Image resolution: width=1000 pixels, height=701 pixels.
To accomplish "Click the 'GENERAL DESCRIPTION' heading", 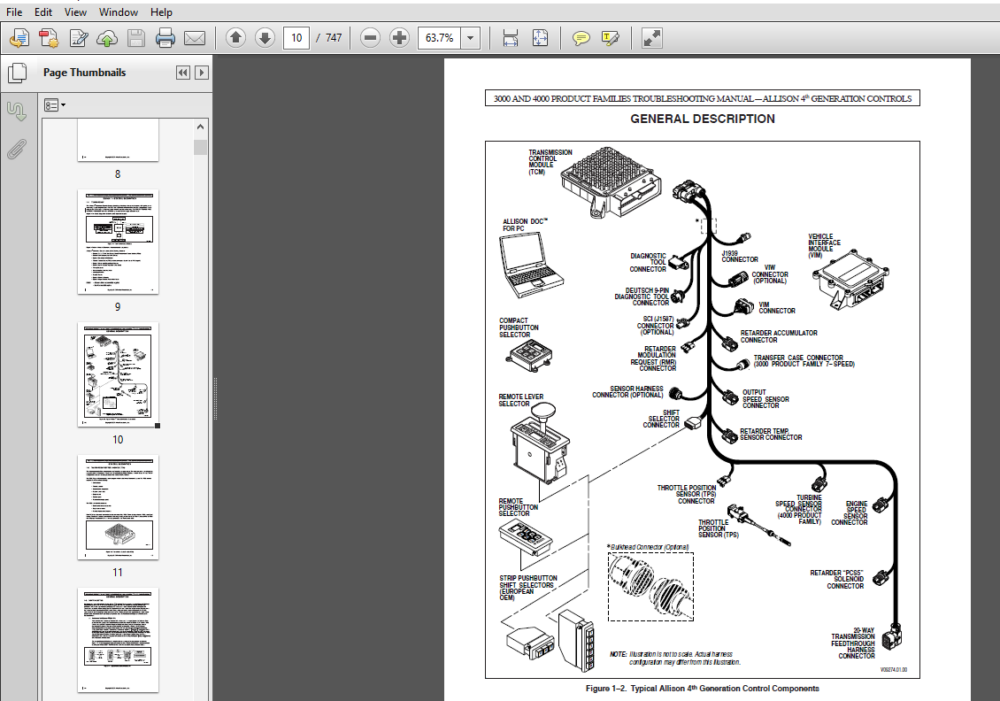I will (x=702, y=119).
